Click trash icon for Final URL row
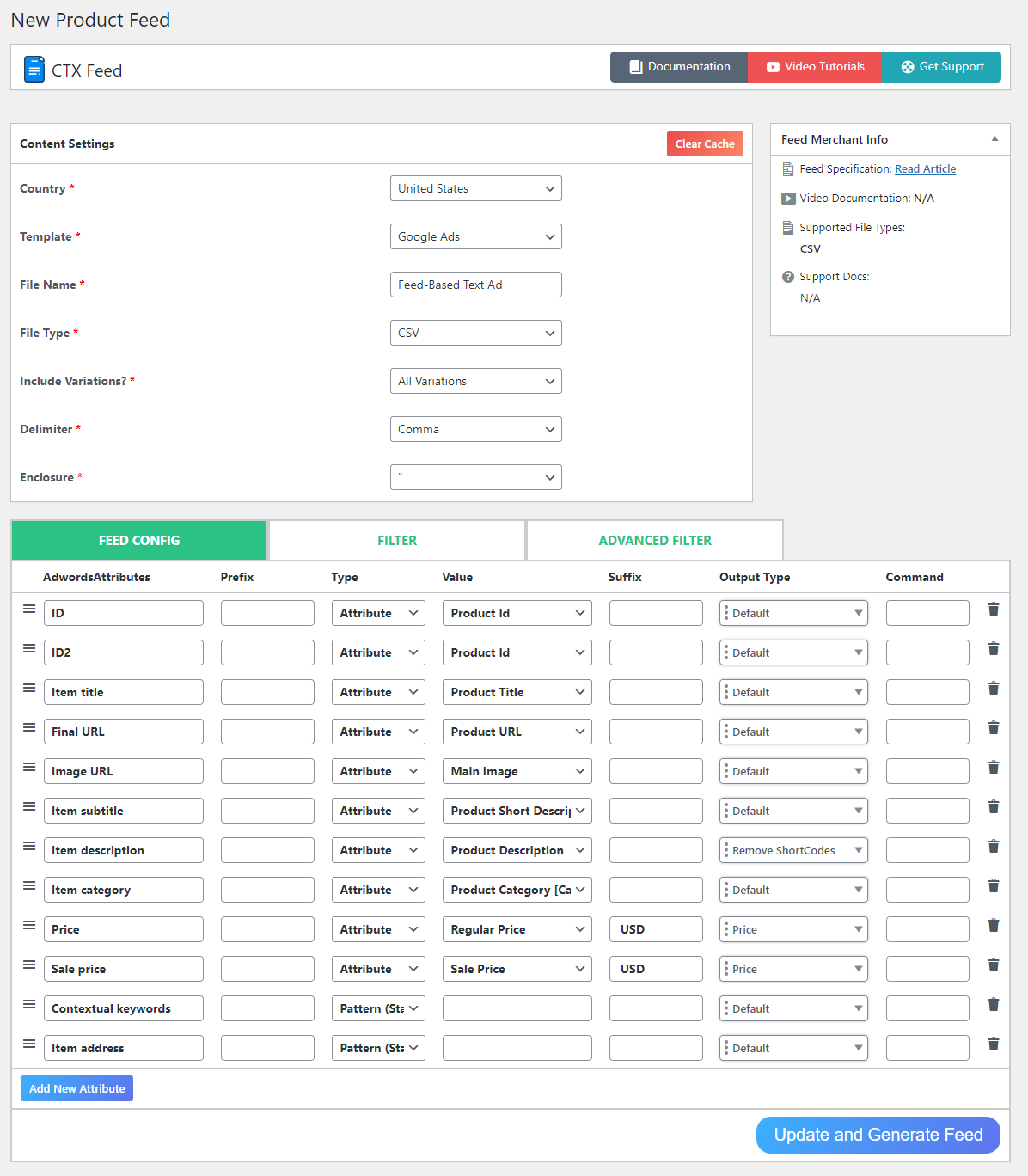This screenshot has height=1176, width=1028. coord(994,727)
